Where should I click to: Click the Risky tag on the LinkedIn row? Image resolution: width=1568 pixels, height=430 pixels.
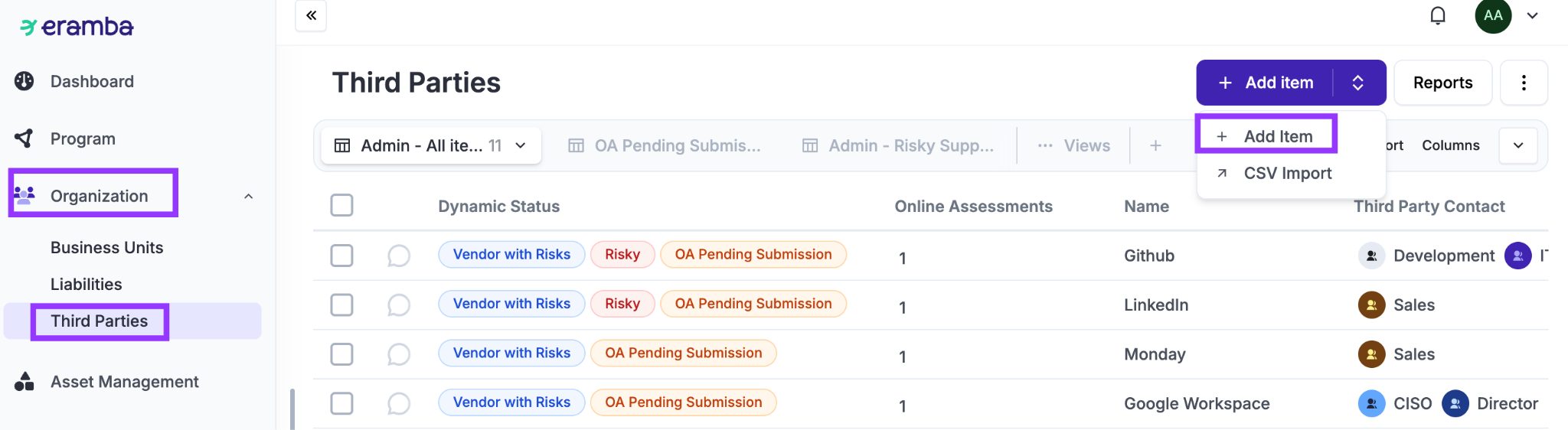(622, 304)
